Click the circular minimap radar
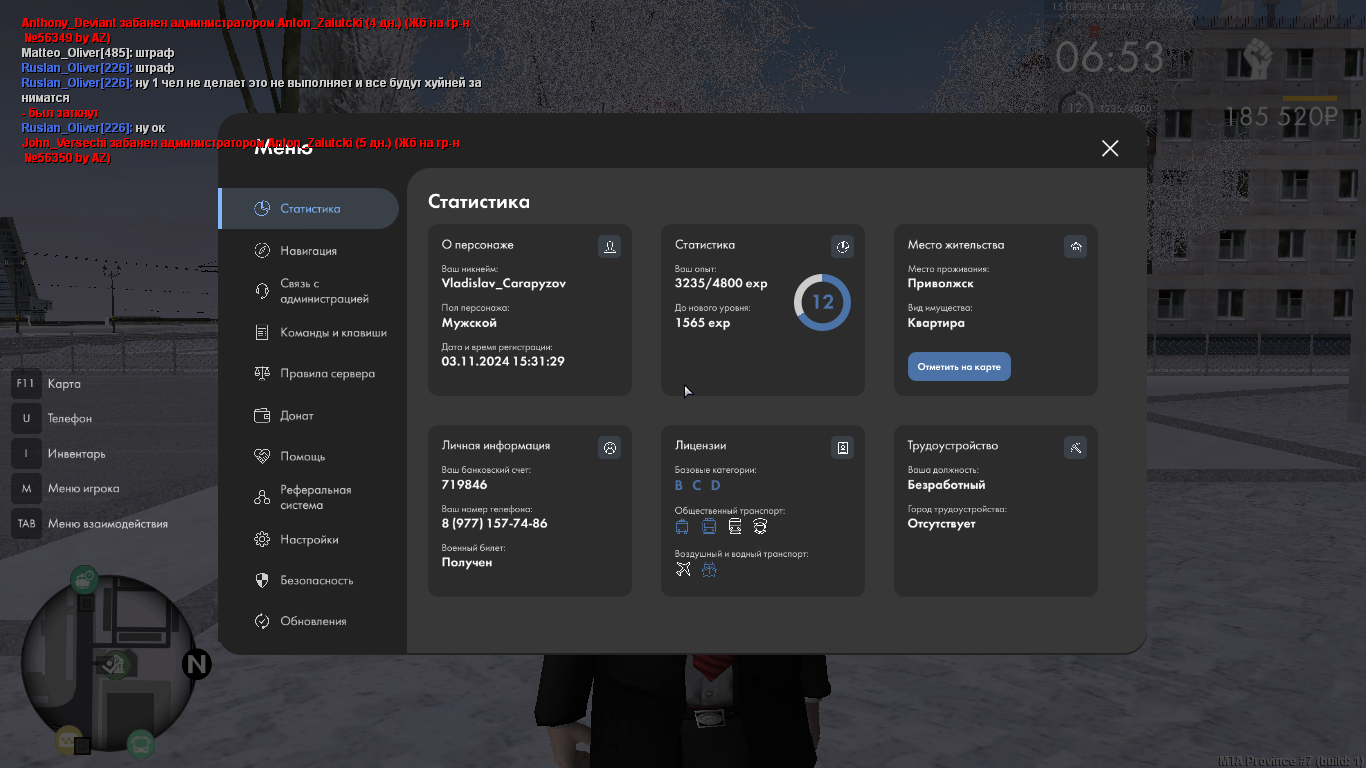This screenshot has width=1366, height=768. 108,665
